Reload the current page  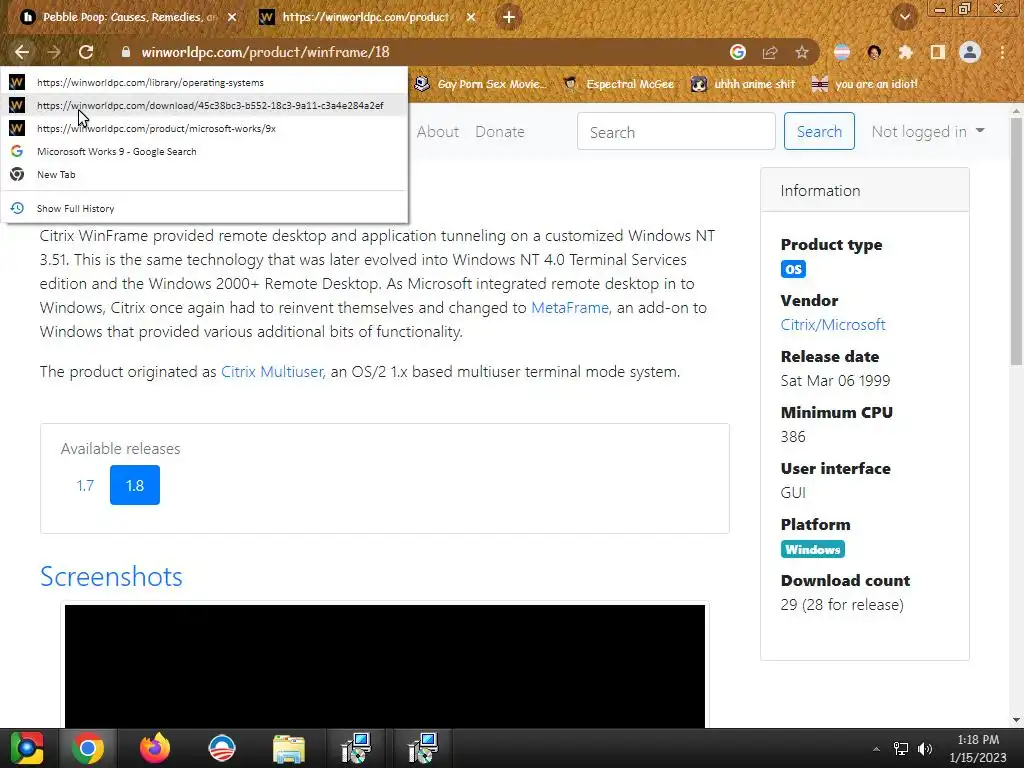86,52
